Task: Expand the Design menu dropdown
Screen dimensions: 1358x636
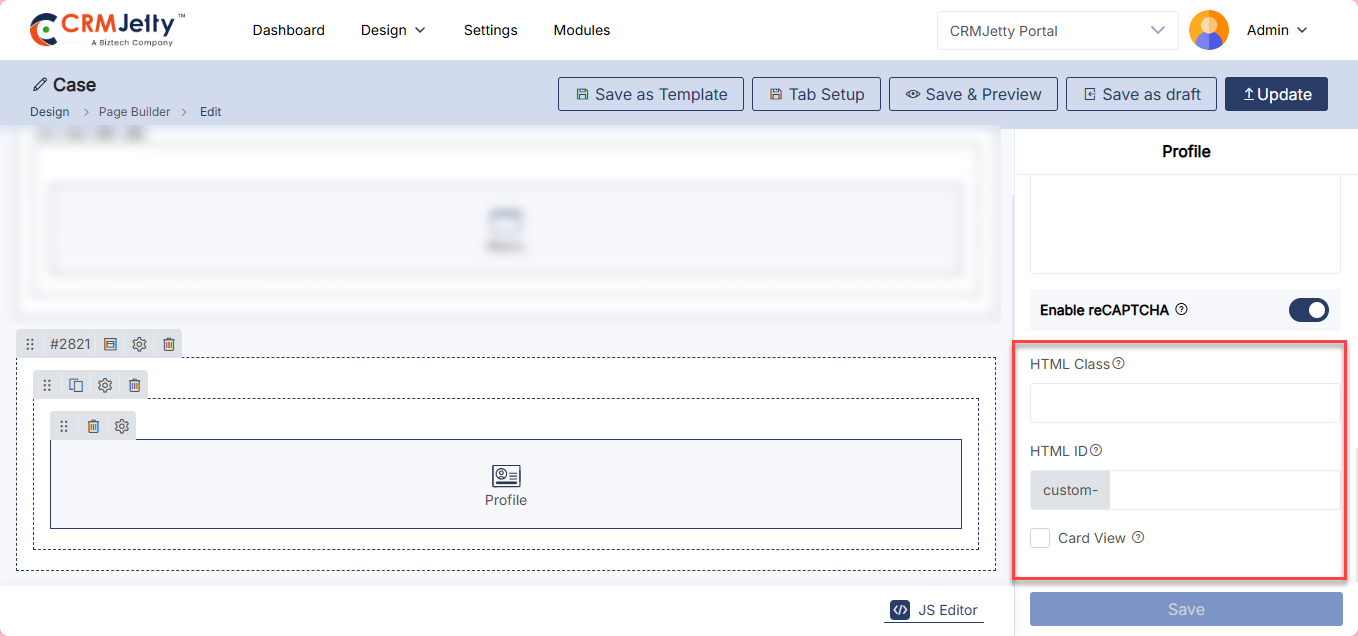Action: [393, 30]
